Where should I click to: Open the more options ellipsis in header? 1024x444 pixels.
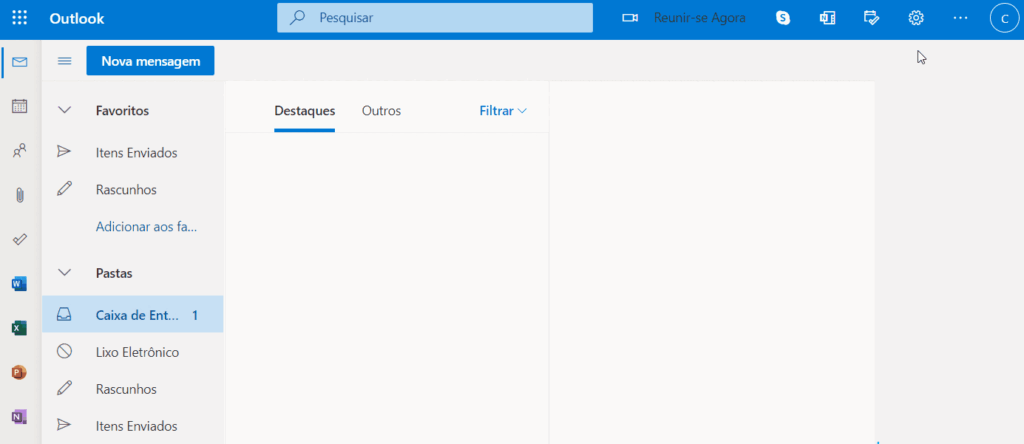(960, 18)
